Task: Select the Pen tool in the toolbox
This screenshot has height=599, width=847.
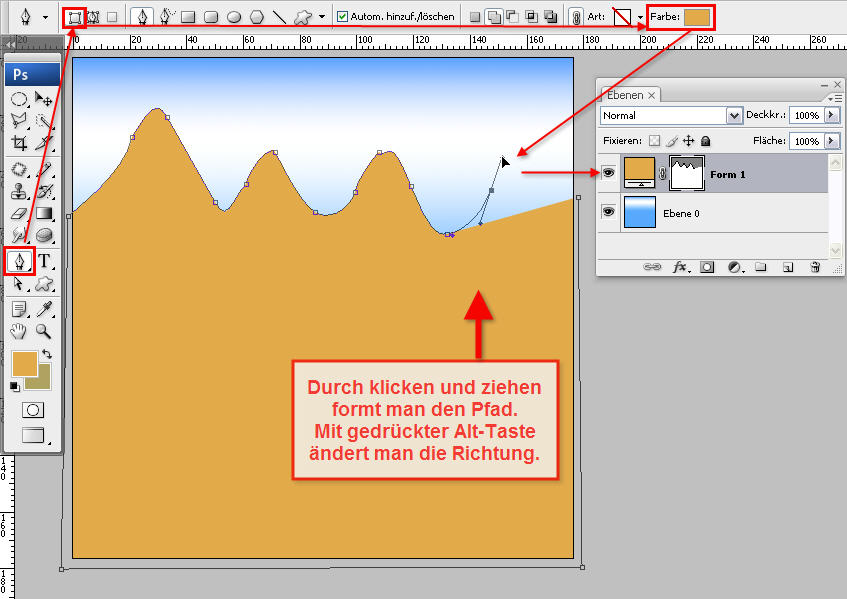Action: [19, 261]
